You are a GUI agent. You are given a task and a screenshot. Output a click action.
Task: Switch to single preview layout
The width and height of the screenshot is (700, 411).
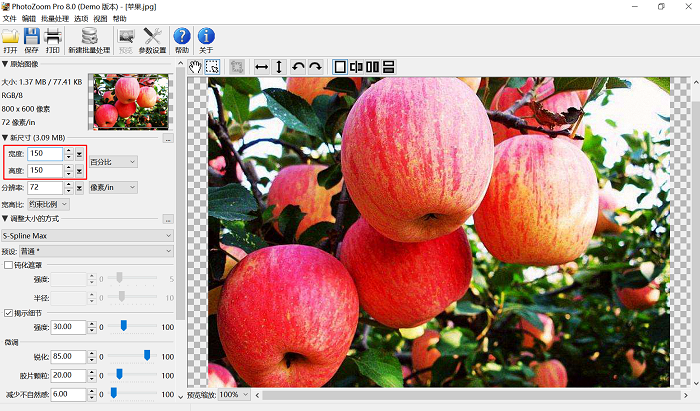(x=340, y=67)
